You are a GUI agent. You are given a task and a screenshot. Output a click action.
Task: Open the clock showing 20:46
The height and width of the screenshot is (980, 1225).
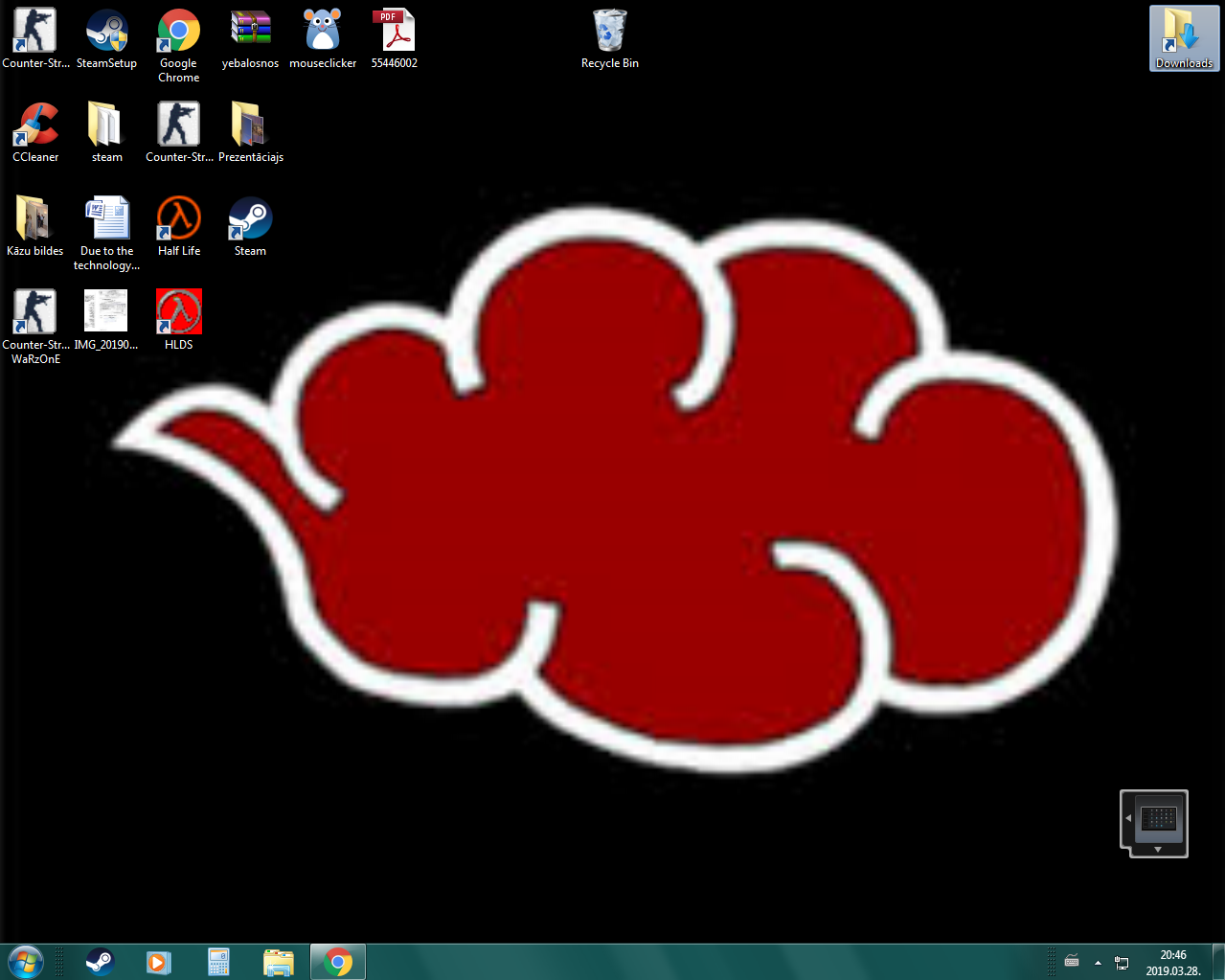[x=1173, y=963]
